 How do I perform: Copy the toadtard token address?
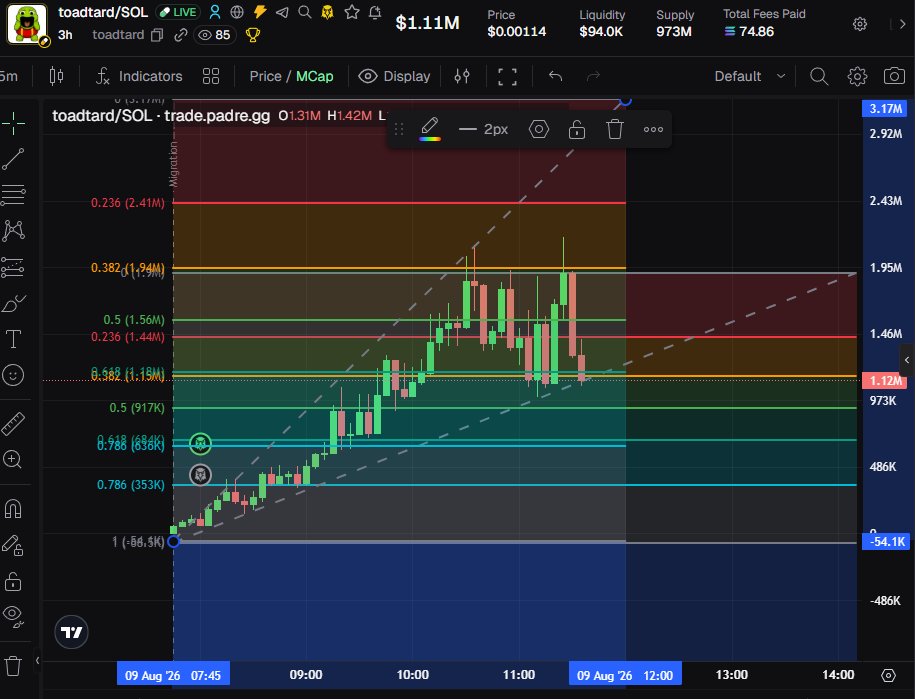[157, 35]
